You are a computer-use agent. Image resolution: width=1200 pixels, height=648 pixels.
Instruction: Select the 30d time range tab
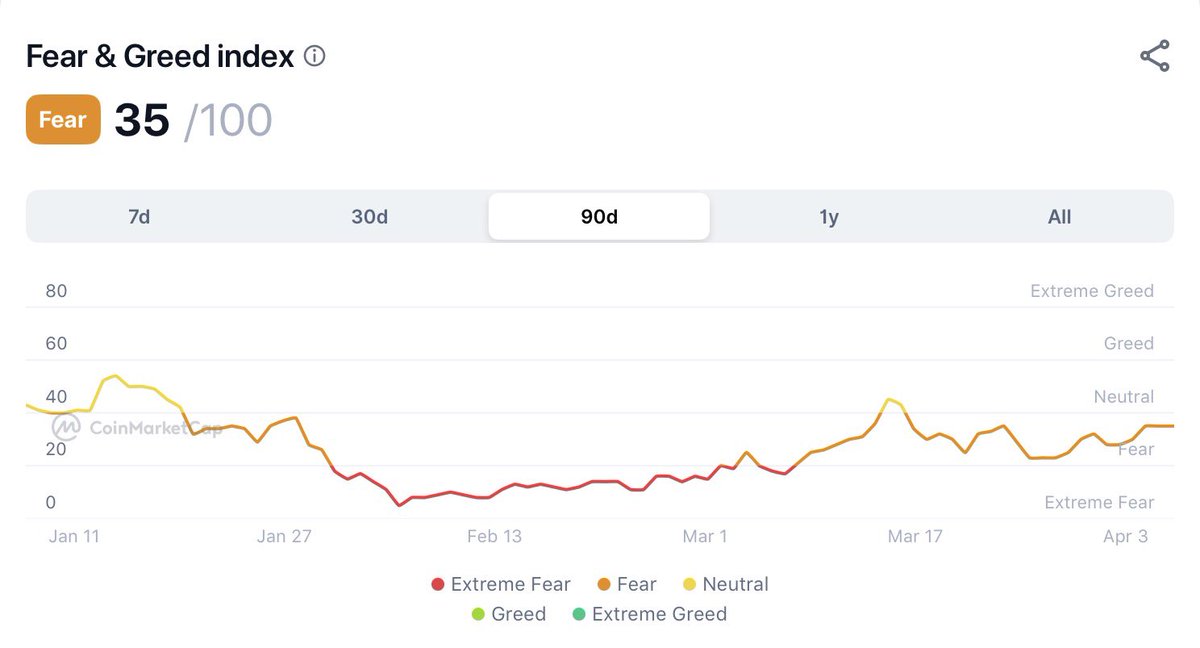click(x=369, y=217)
